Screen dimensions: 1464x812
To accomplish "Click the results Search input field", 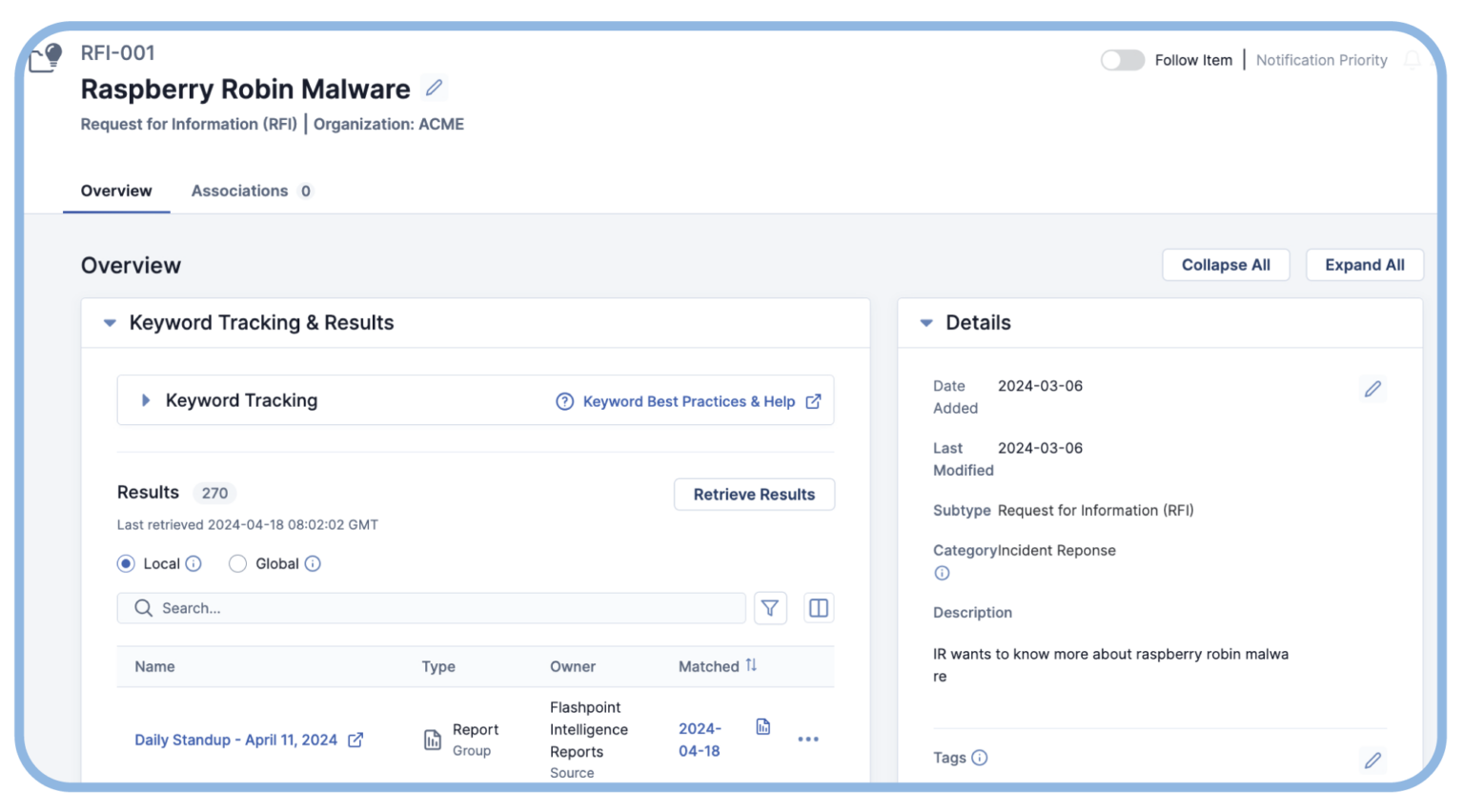I will pyautogui.click(x=438, y=608).
